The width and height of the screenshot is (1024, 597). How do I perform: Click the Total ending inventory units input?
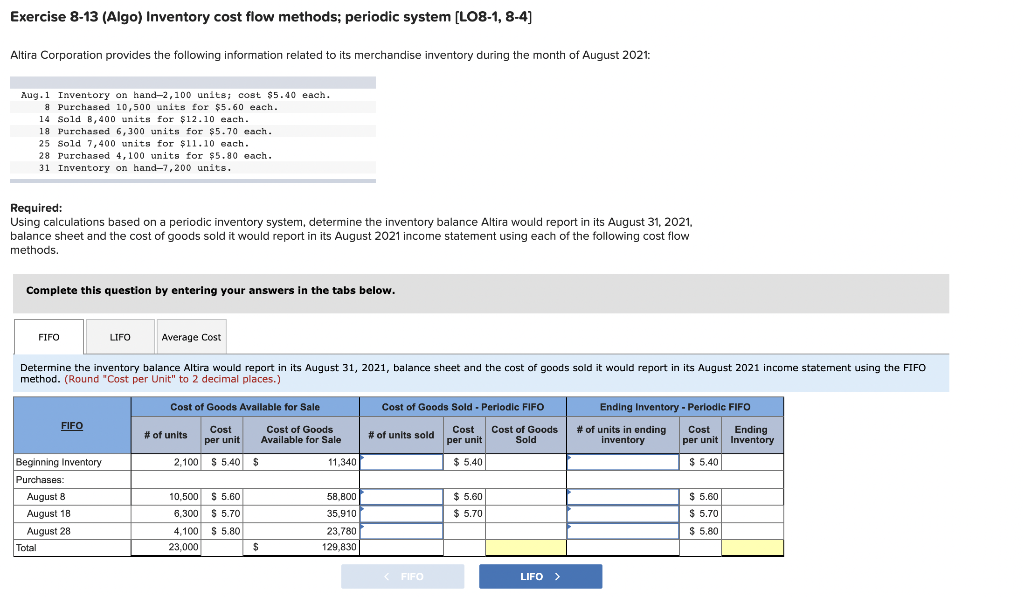[x=622, y=546]
